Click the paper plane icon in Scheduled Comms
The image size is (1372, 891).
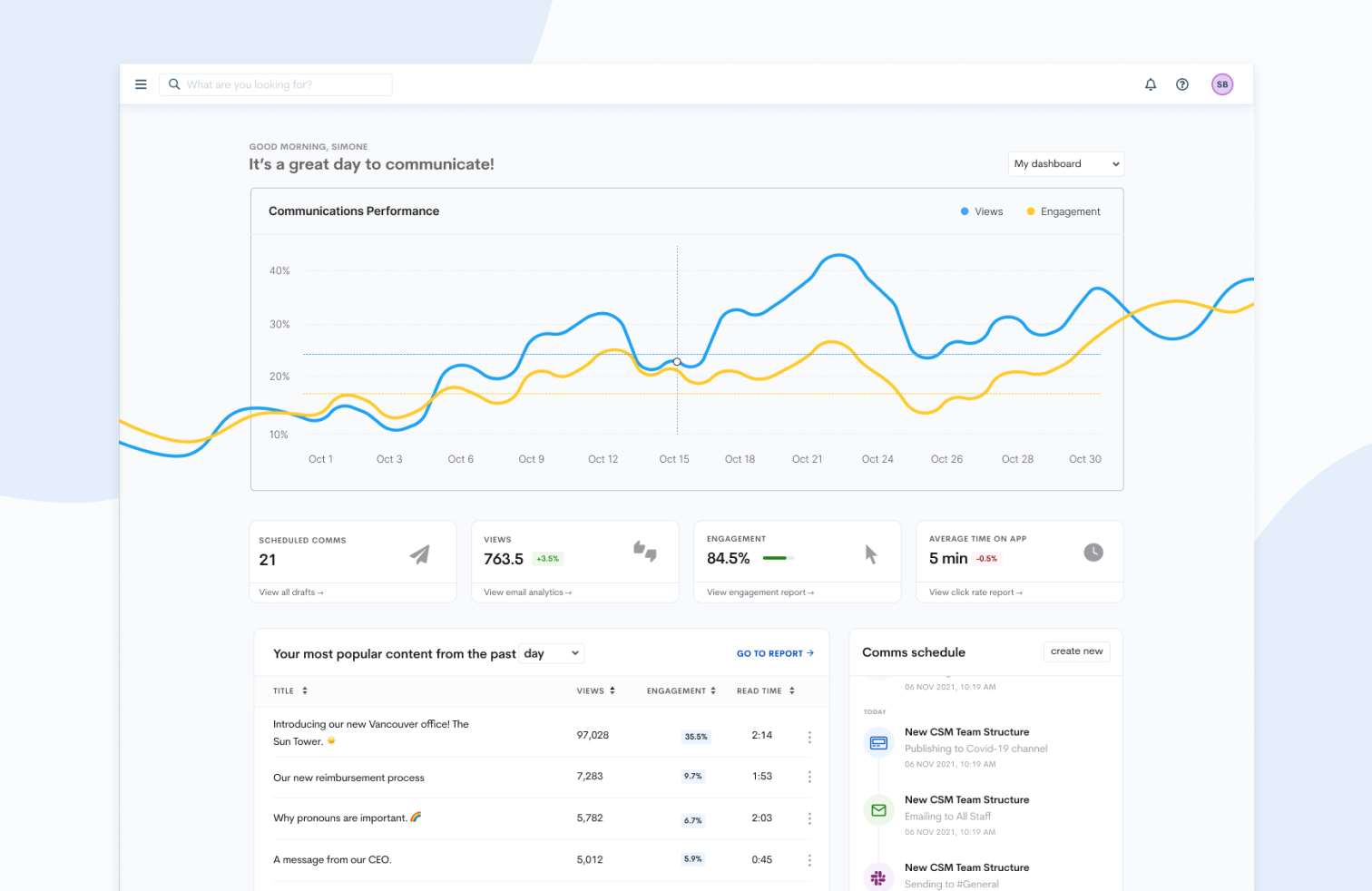(x=419, y=554)
